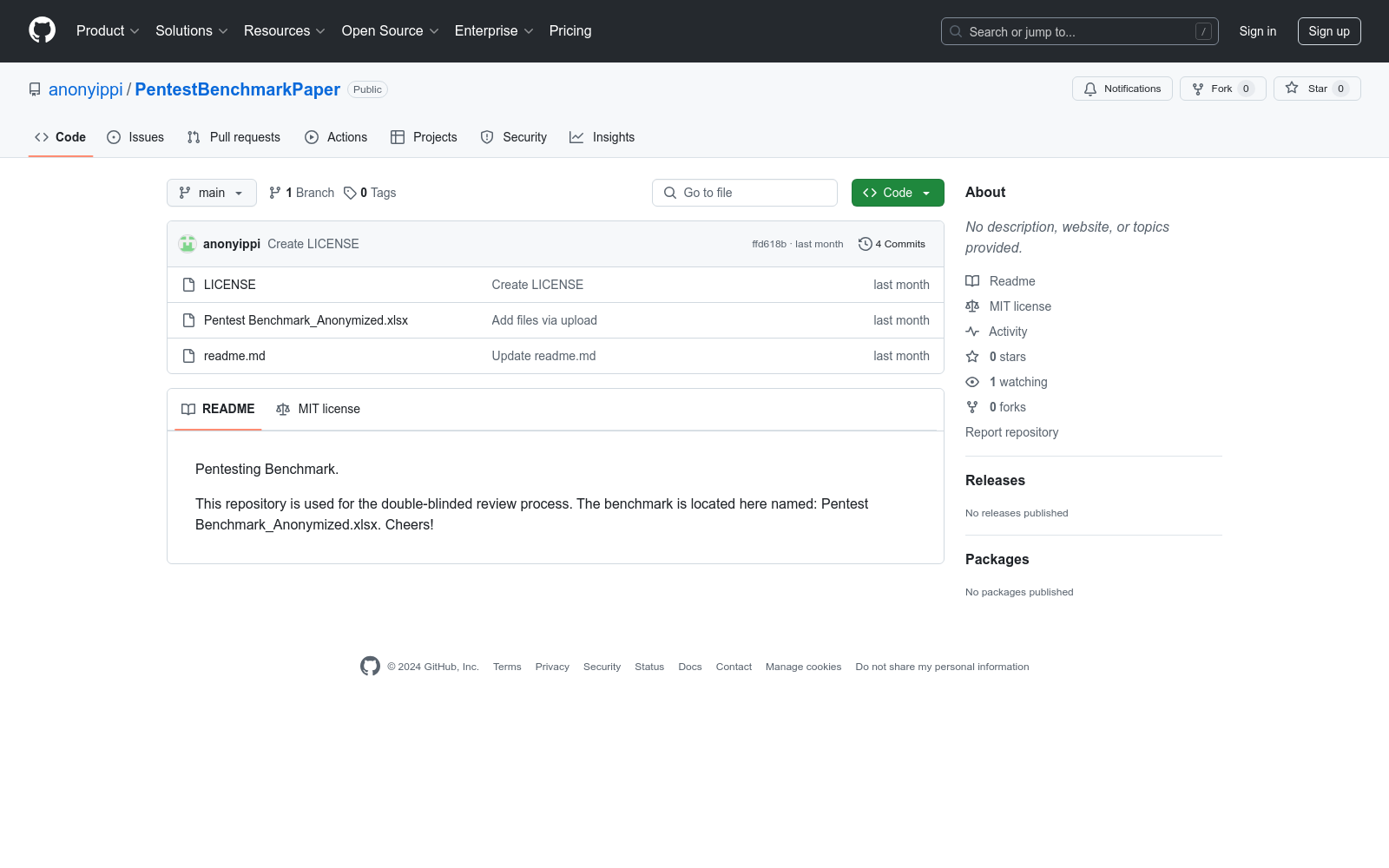Open the Pull requests tab
Screen dimensions: 1389x868
[234, 137]
